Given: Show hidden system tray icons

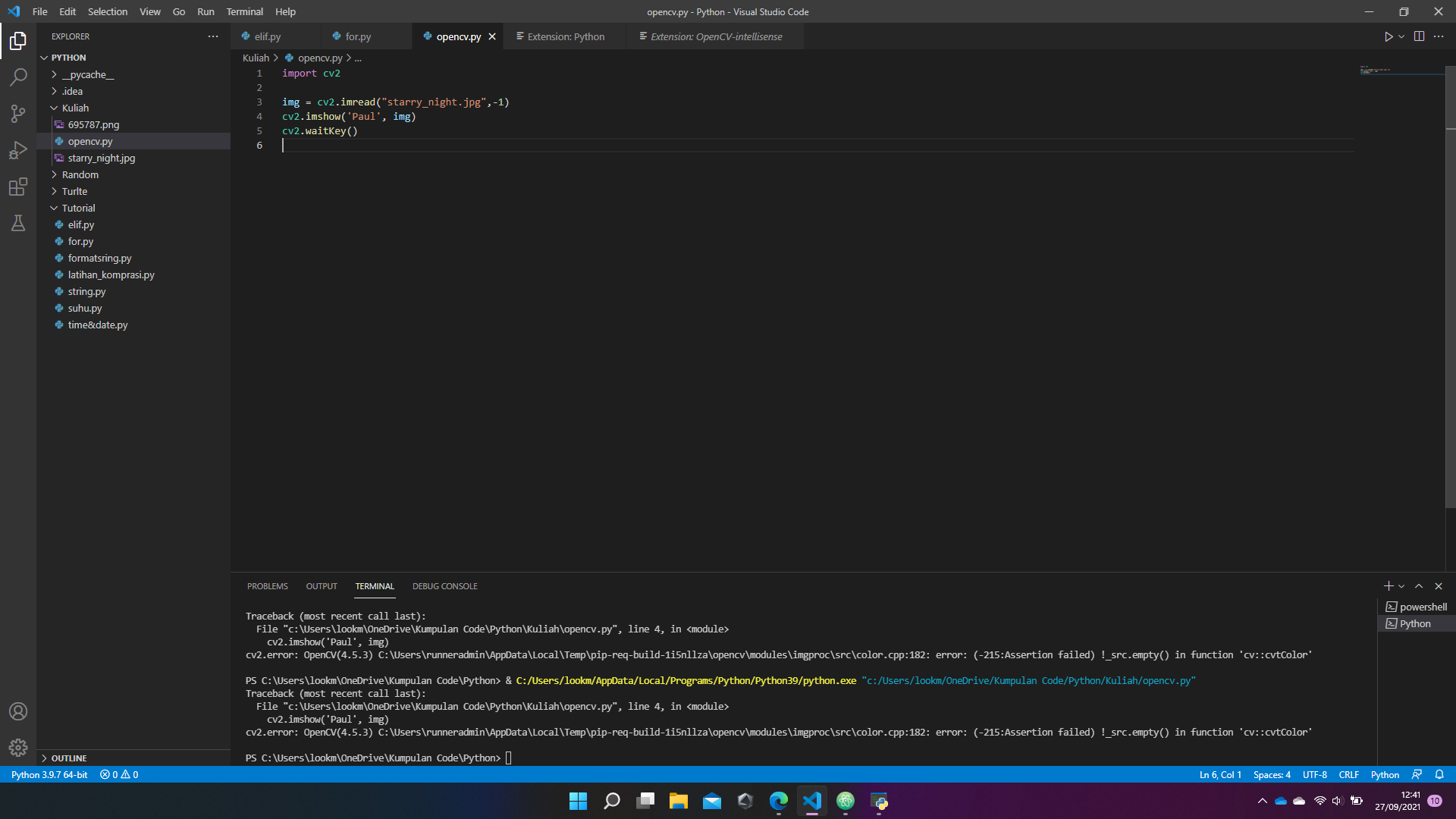Looking at the screenshot, I should (x=1262, y=801).
